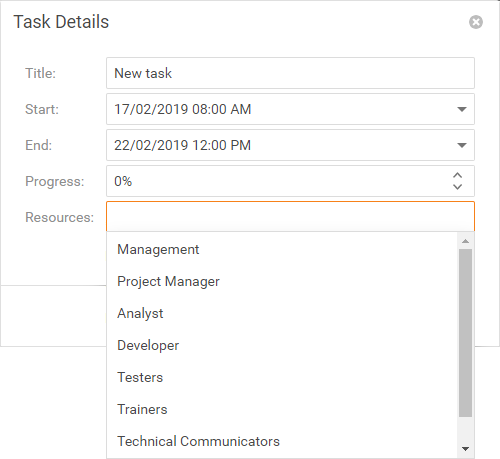Increase Progress with the up arrow
Image resolution: width=500 pixels, height=459 pixels.
click(458, 175)
